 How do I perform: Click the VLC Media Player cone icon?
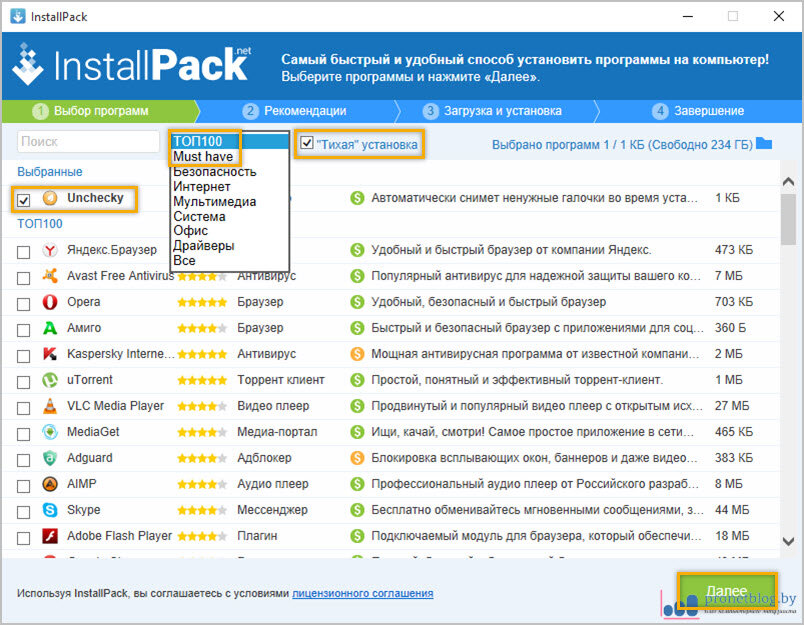click(50, 406)
